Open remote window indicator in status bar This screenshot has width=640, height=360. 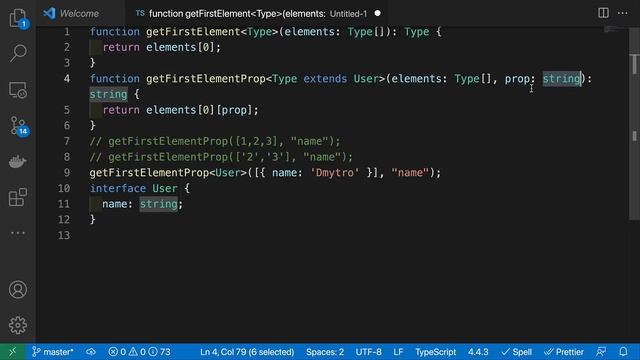coord(12,352)
